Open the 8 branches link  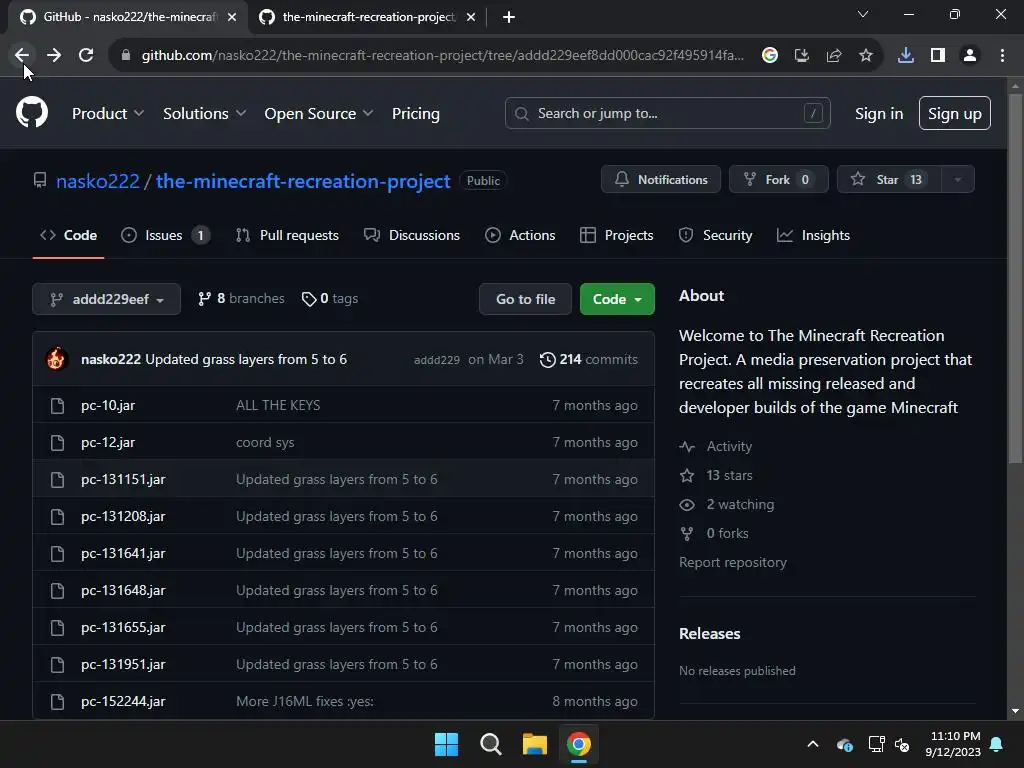241,299
